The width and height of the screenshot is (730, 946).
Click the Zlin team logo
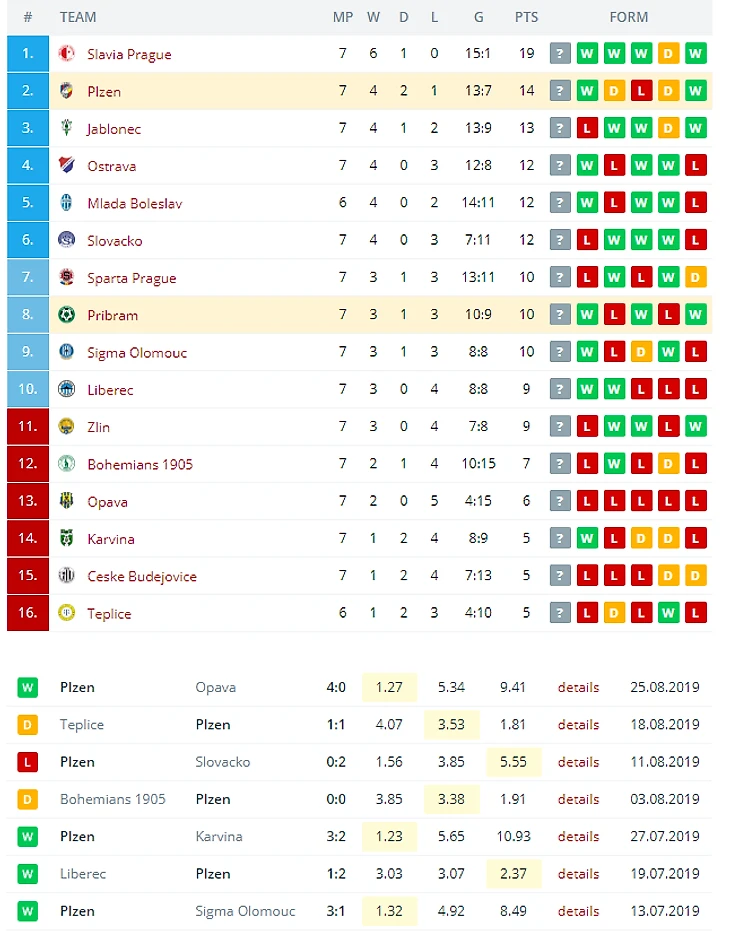click(x=66, y=426)
